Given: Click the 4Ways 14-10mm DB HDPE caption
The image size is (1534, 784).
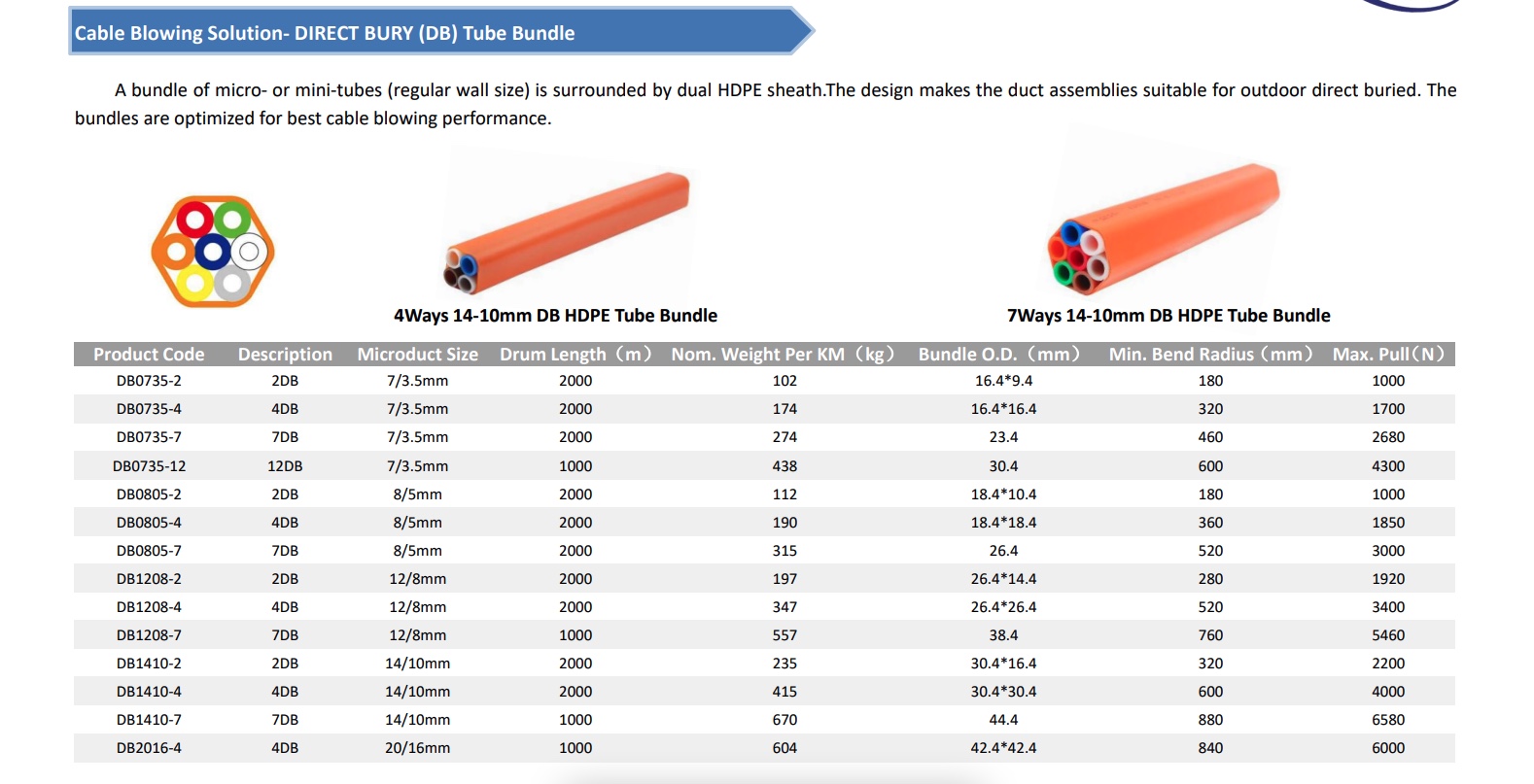Looking at the screenshot, I should pos(555,316).
